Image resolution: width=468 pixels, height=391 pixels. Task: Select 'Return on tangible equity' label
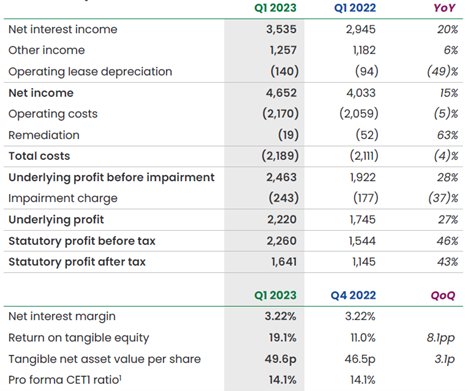point(79,338)
